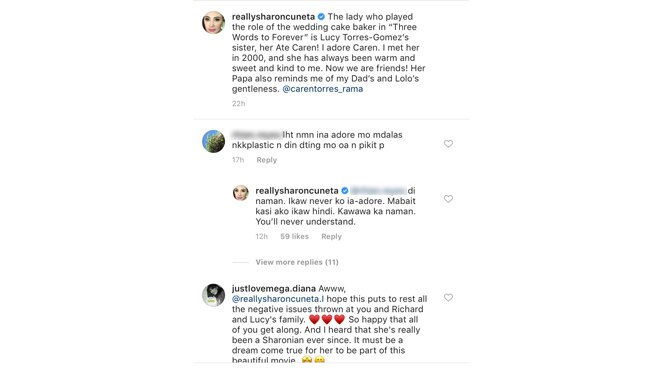Open the @carentorres_rama mention link
The image size is (660, 368).
point(322,89)
